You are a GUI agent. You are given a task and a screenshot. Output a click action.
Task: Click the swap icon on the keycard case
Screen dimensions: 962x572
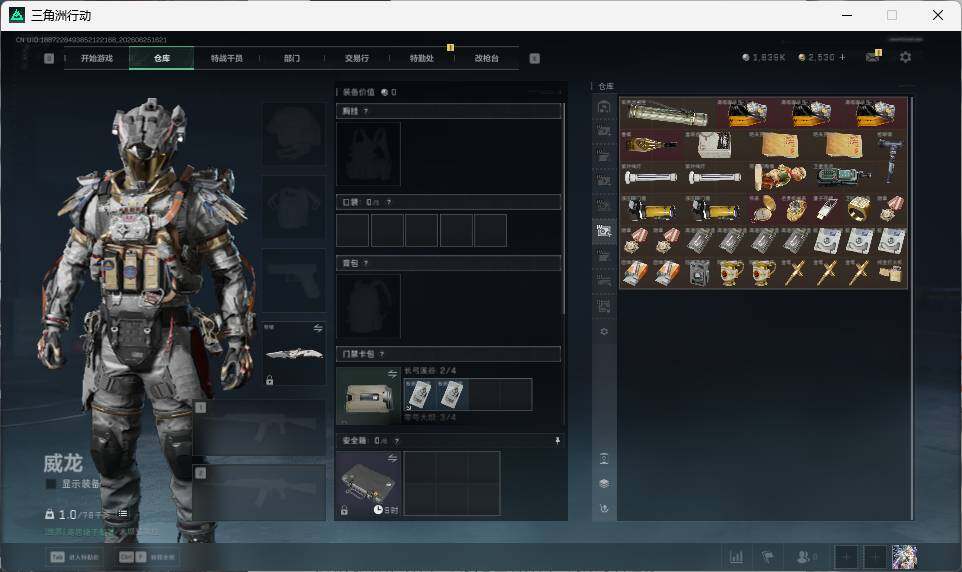point(392,373)
